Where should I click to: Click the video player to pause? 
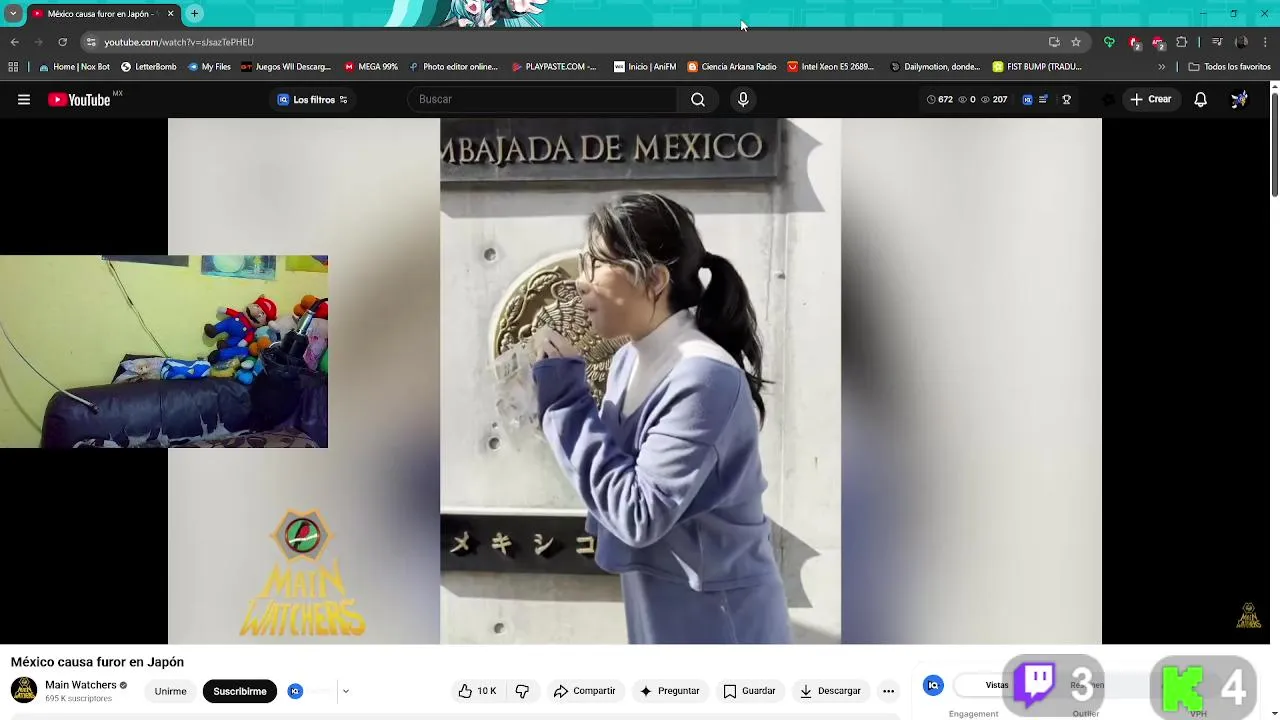(635, 381)
